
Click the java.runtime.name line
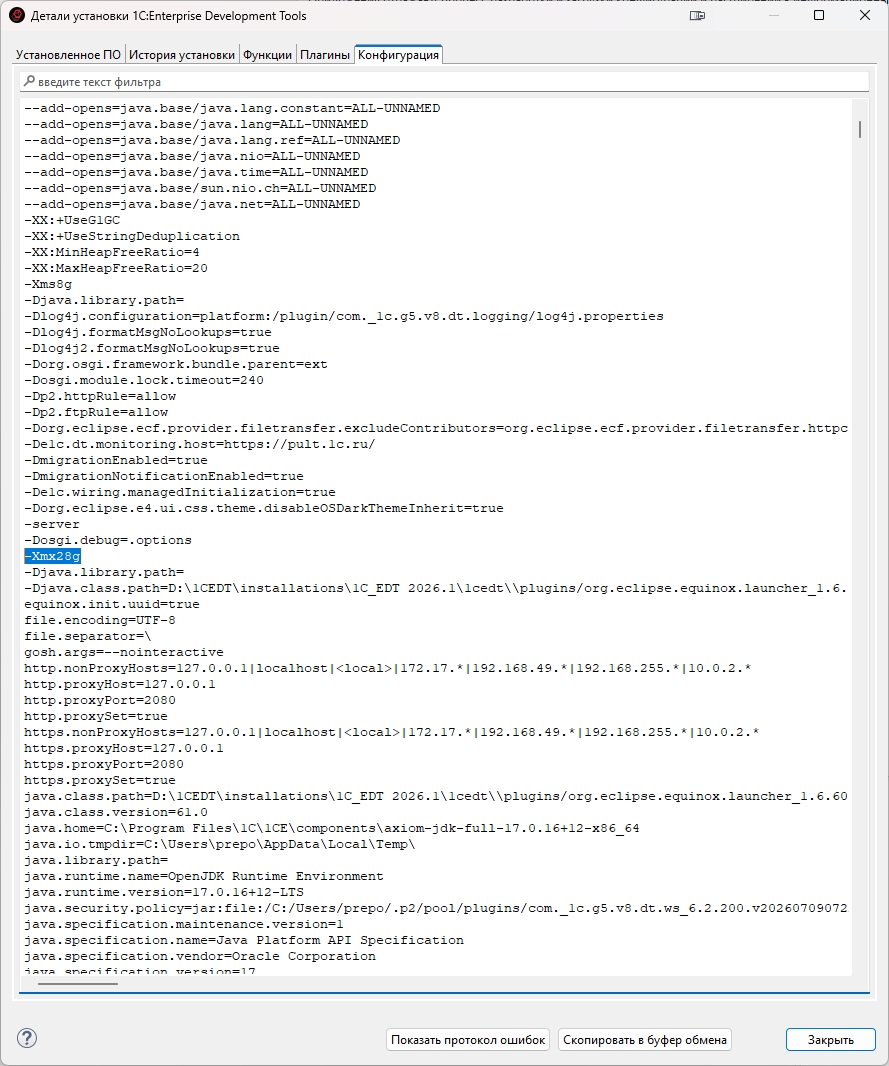[204, 876]
